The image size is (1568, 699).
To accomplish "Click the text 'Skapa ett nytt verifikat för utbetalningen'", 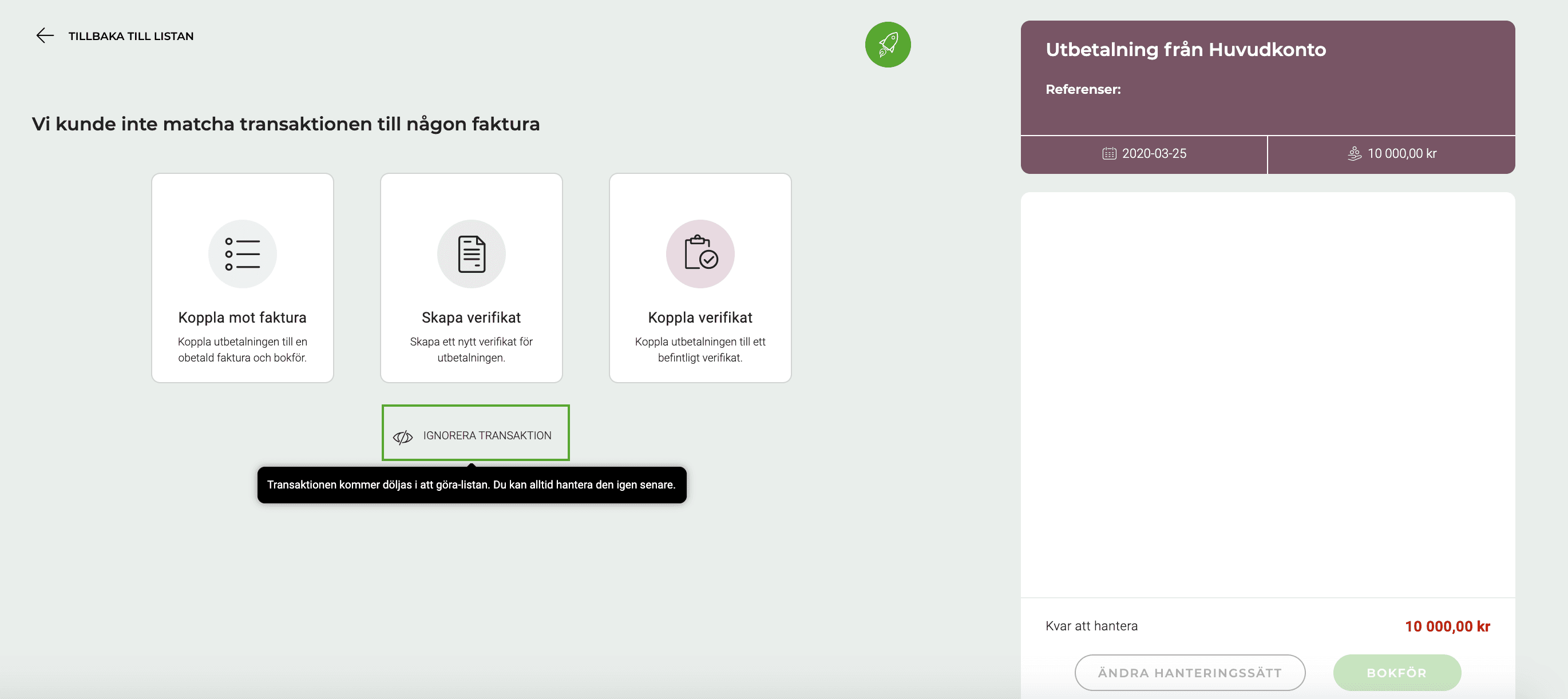I will [x=471, y=350].
